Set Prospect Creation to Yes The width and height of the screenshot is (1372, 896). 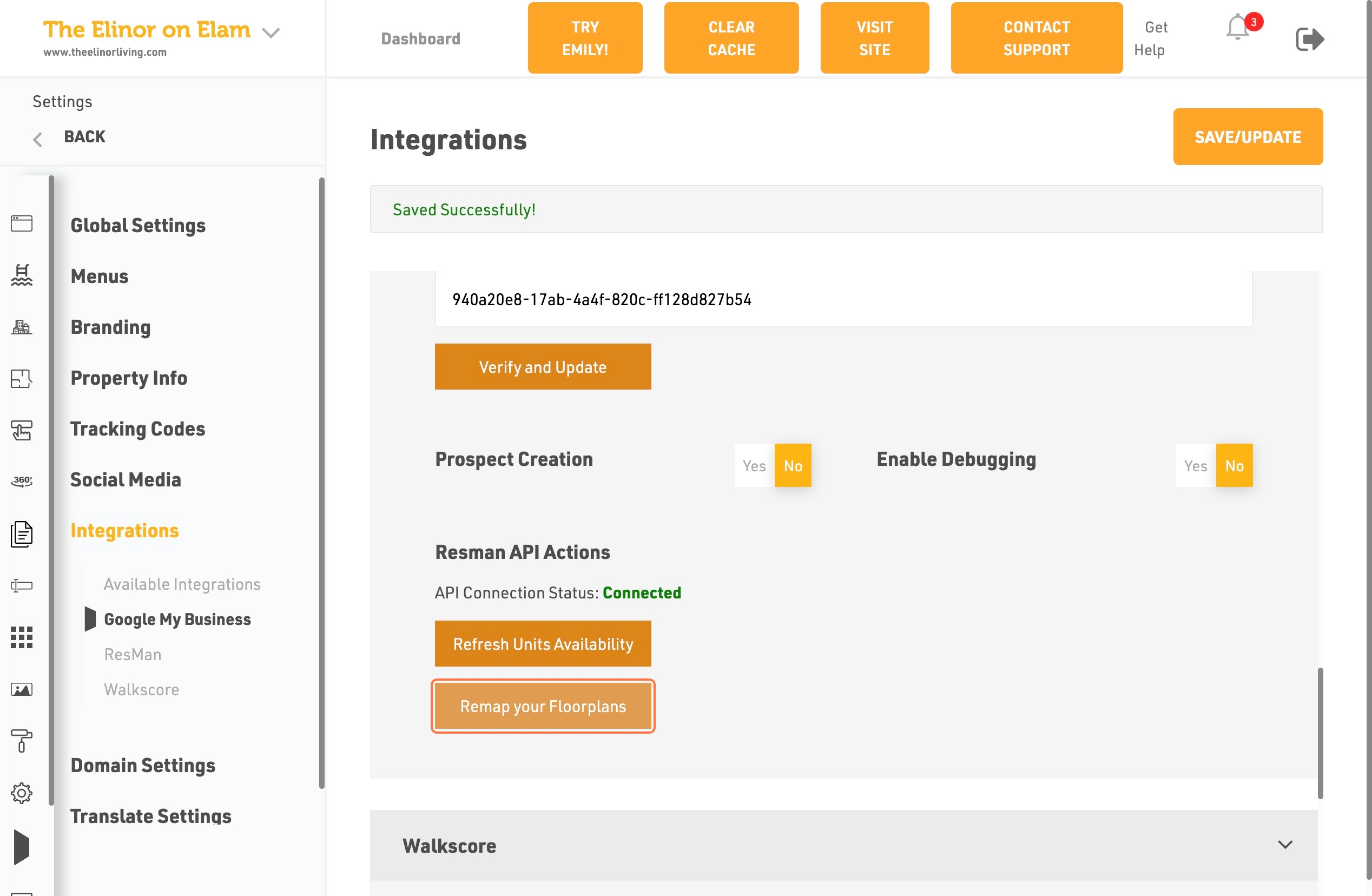754,465
